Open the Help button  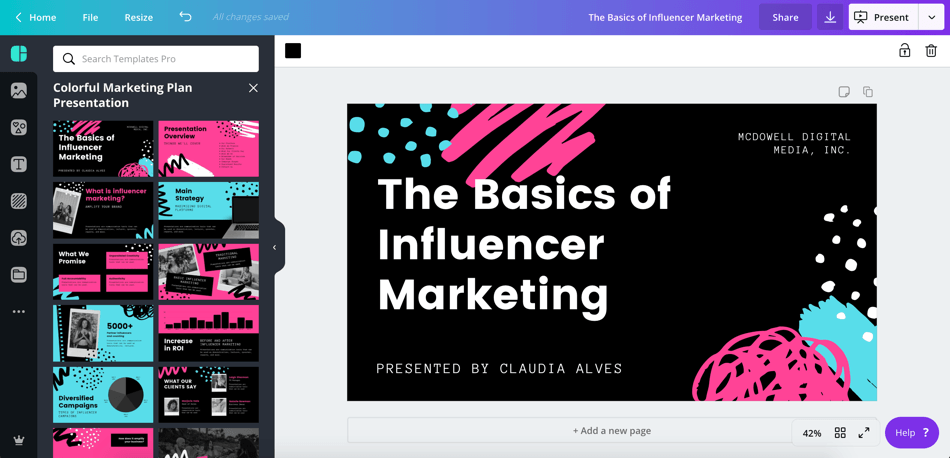click(912, 433)
